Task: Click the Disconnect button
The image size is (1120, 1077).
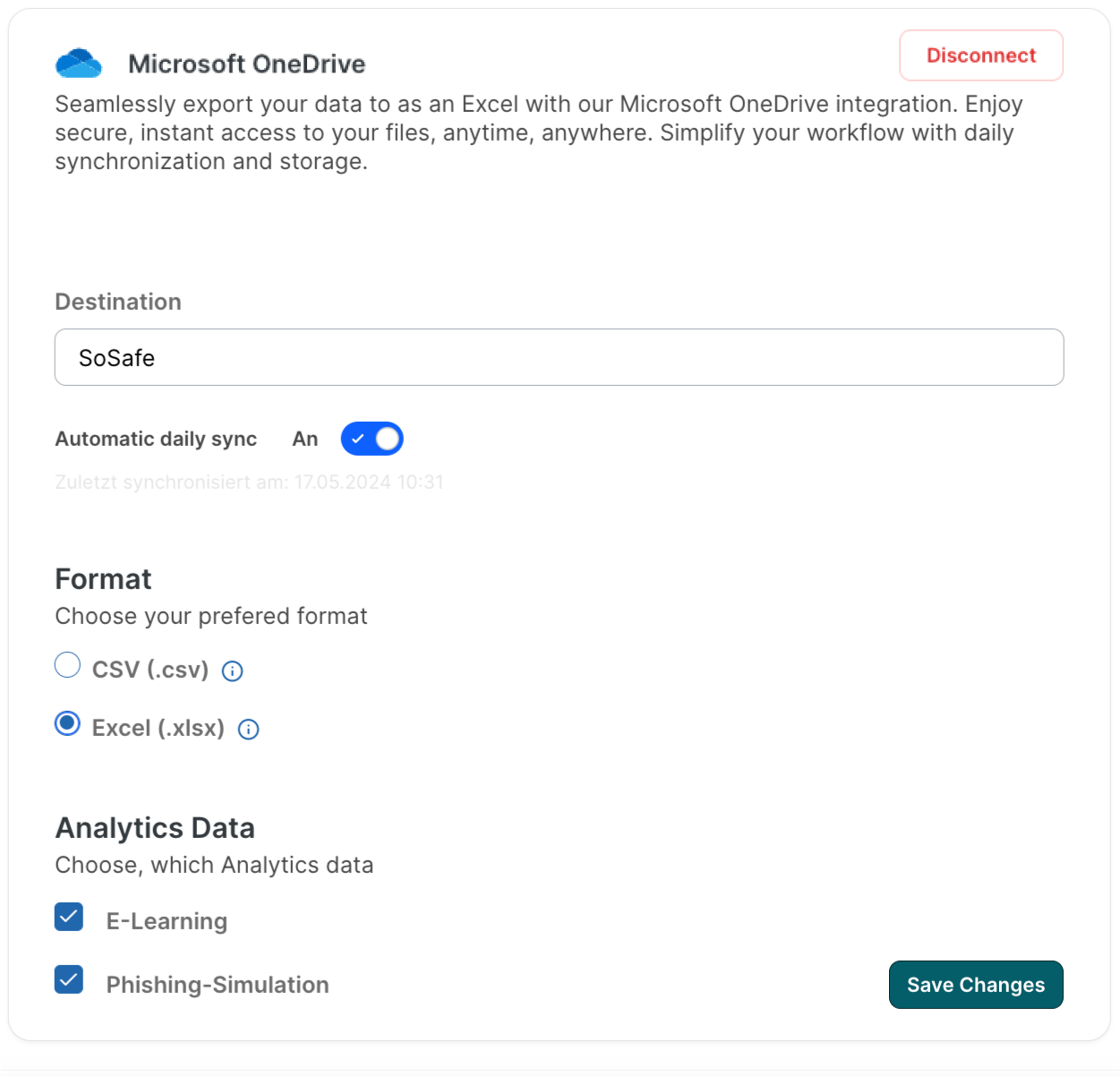Action: 981,56
